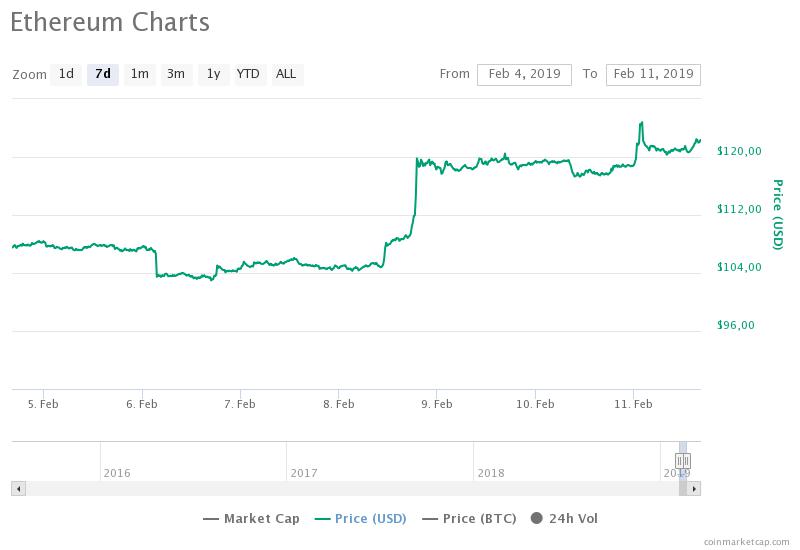The width and height of the screenshot is (800, 550).
Task: Select the 7d zoom range
Action: click(102, 74)
